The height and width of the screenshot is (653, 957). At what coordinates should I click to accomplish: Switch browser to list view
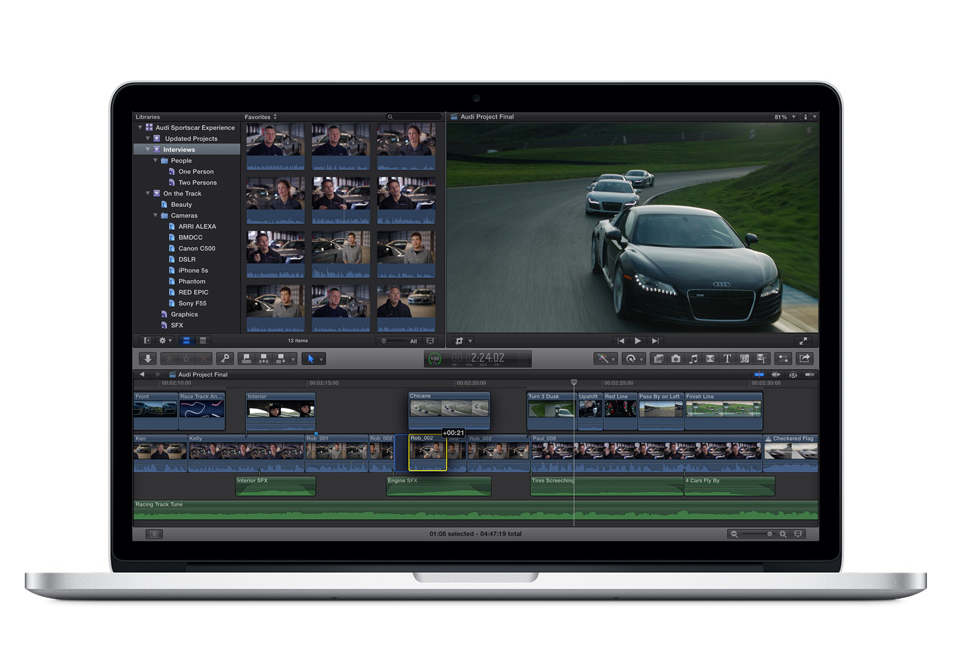(202, 341)
